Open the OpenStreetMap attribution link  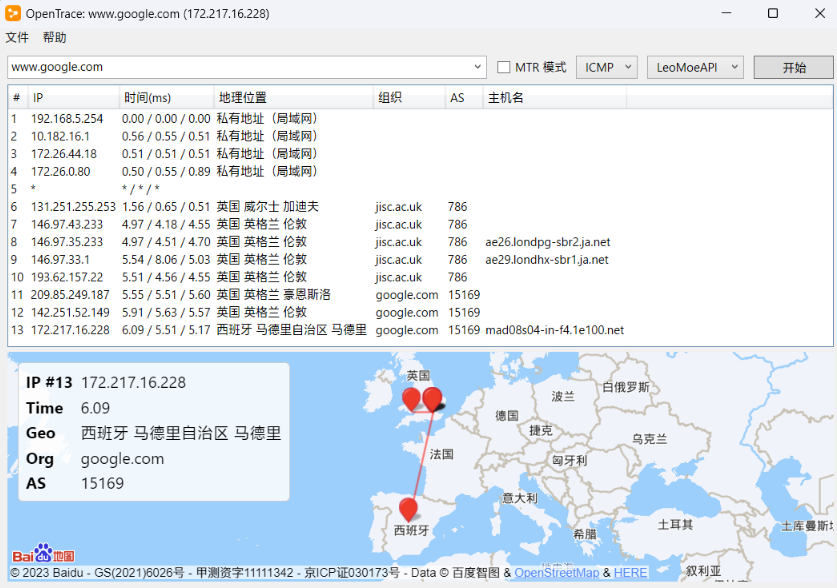[x=556, y=573]
